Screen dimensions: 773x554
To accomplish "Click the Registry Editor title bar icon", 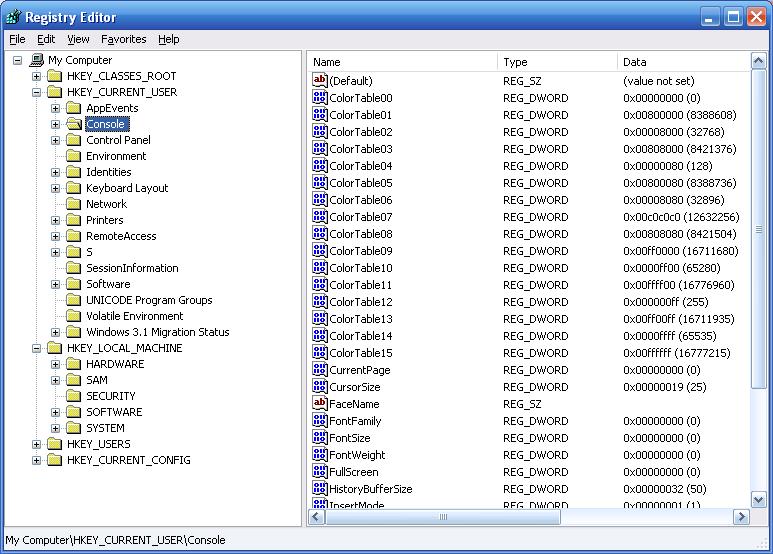I will click(13, 17).
